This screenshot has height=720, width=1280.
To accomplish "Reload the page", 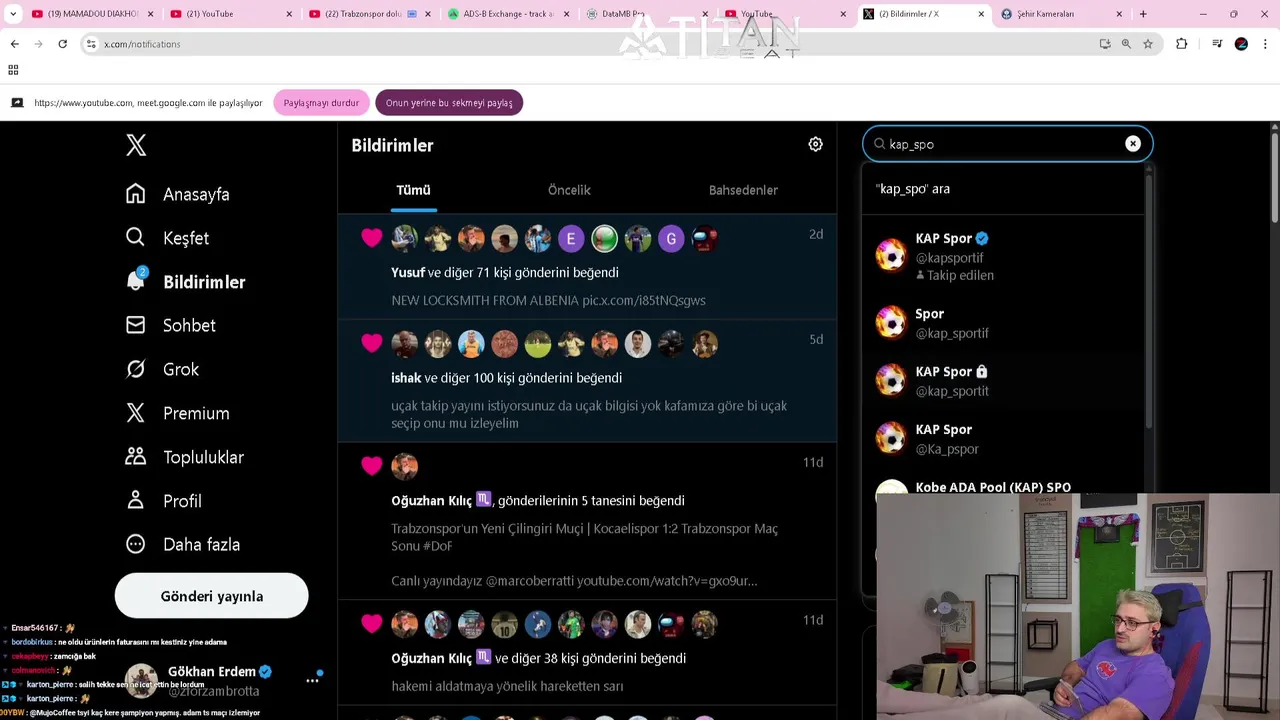I will coord(62,44).
